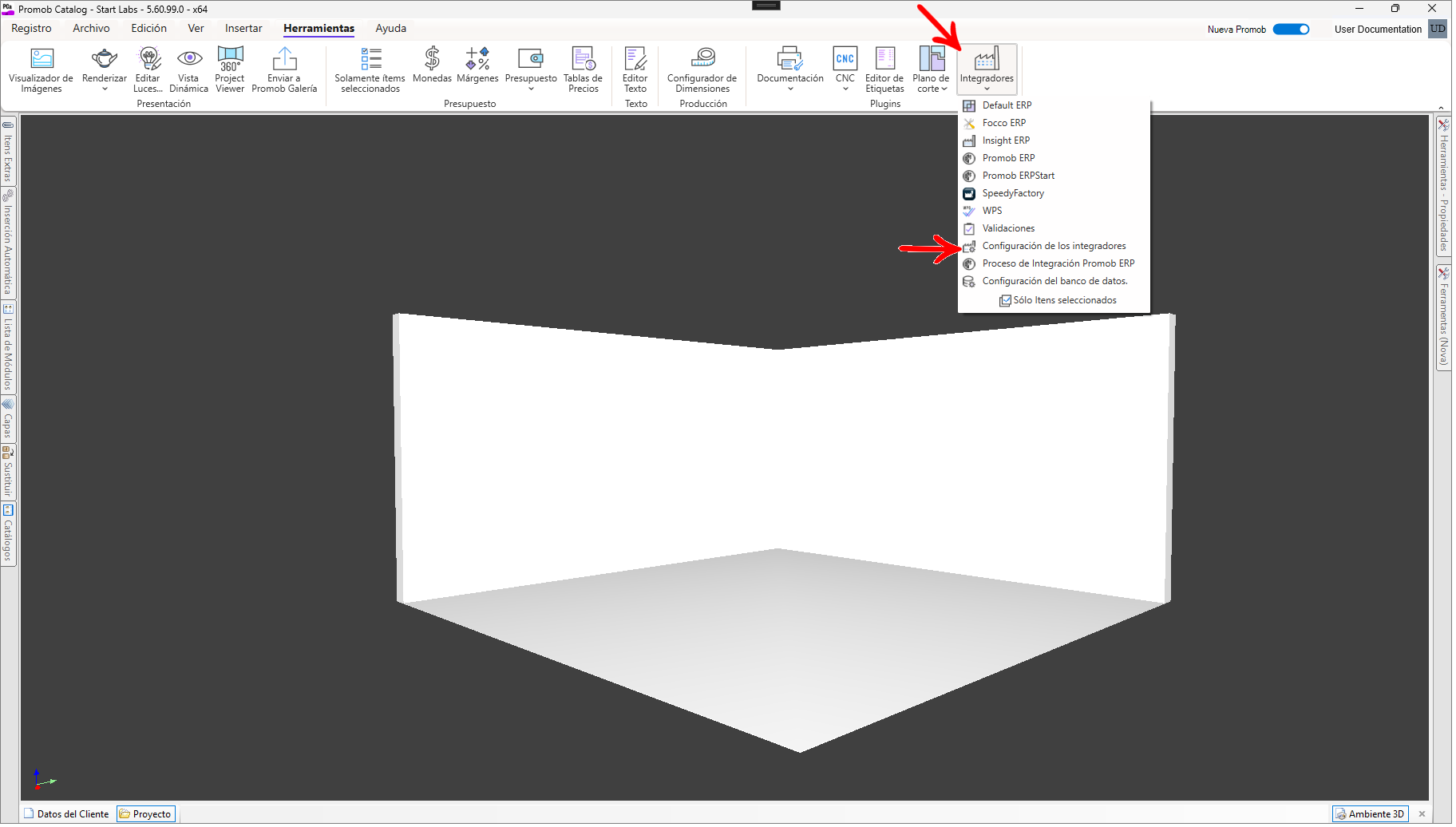
Task: Open Configuración de los integradores
Action: pyautogui.click(x=1054, y=246)
